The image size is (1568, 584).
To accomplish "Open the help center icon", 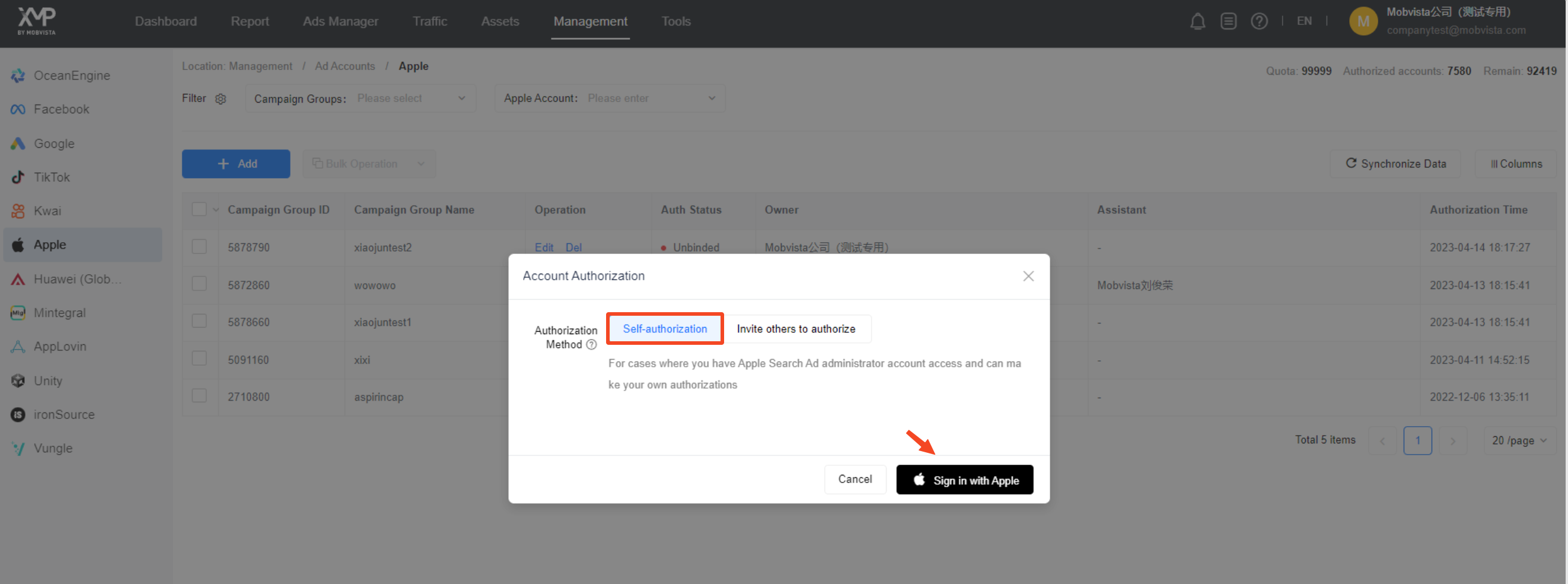I will pyautogui.click(x=1259, y=21).
